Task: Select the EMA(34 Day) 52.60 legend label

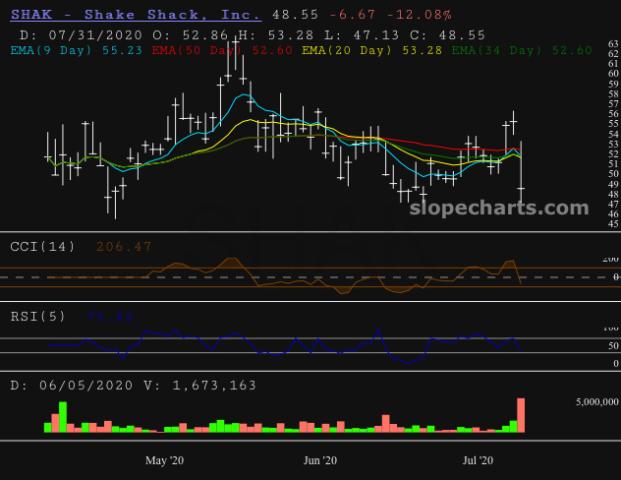Action: click(522, 51)
